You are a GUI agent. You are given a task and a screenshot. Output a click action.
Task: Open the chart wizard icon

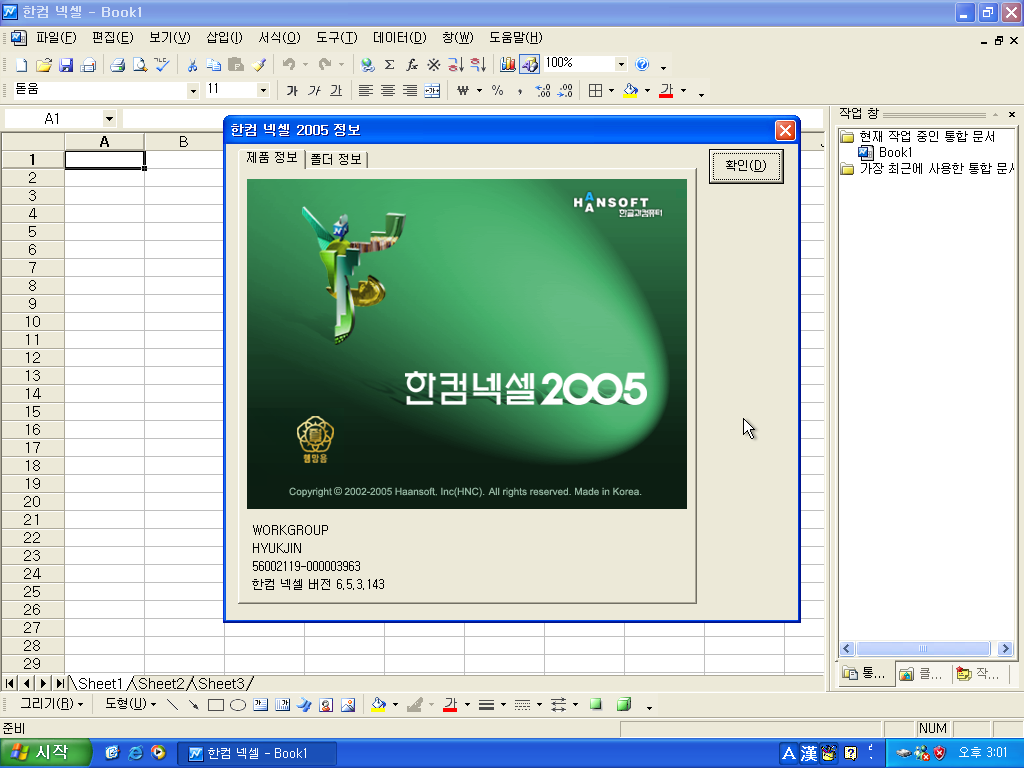507,65
